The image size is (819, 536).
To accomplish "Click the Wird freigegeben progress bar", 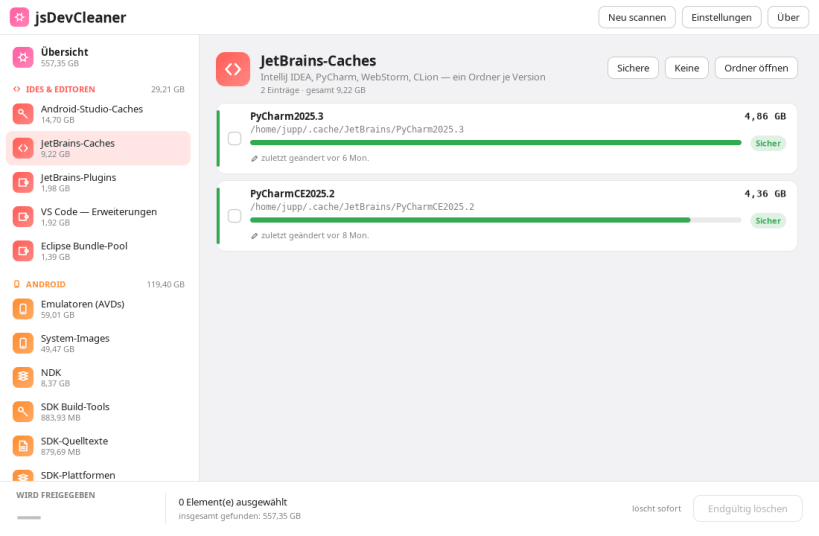I will point(29,518).
